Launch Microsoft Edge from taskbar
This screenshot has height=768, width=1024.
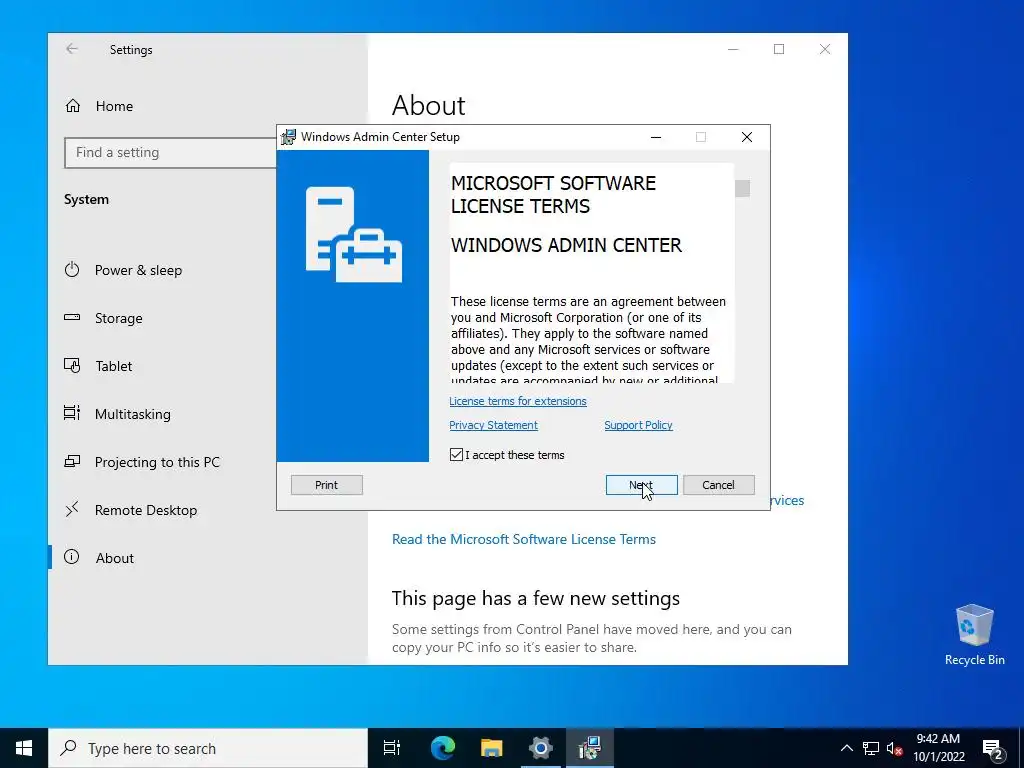pyautogui.click(x=442, y=748)
